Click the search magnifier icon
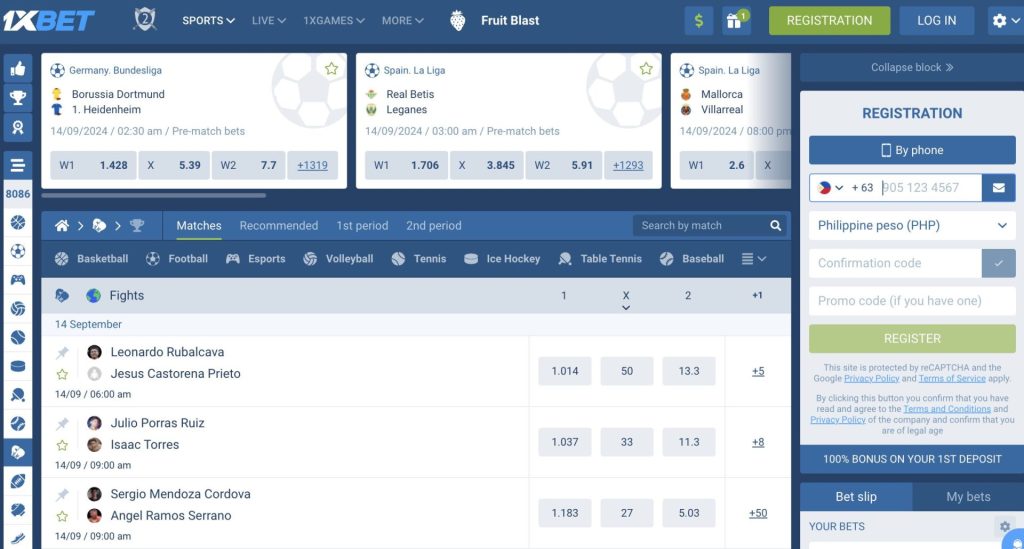The width and height of the screenshot is (1024, 549). (x=776, y=226)
